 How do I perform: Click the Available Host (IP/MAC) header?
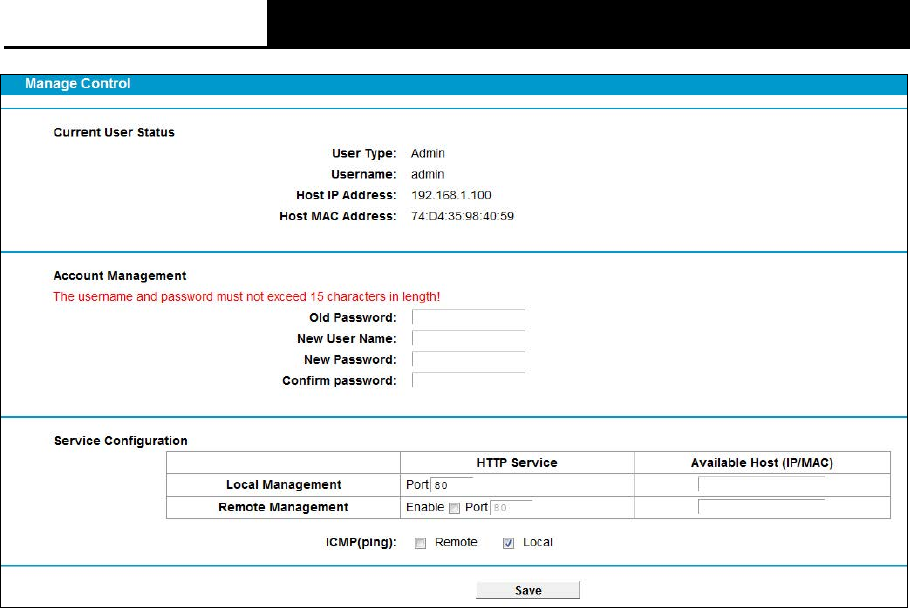[761, 463]
